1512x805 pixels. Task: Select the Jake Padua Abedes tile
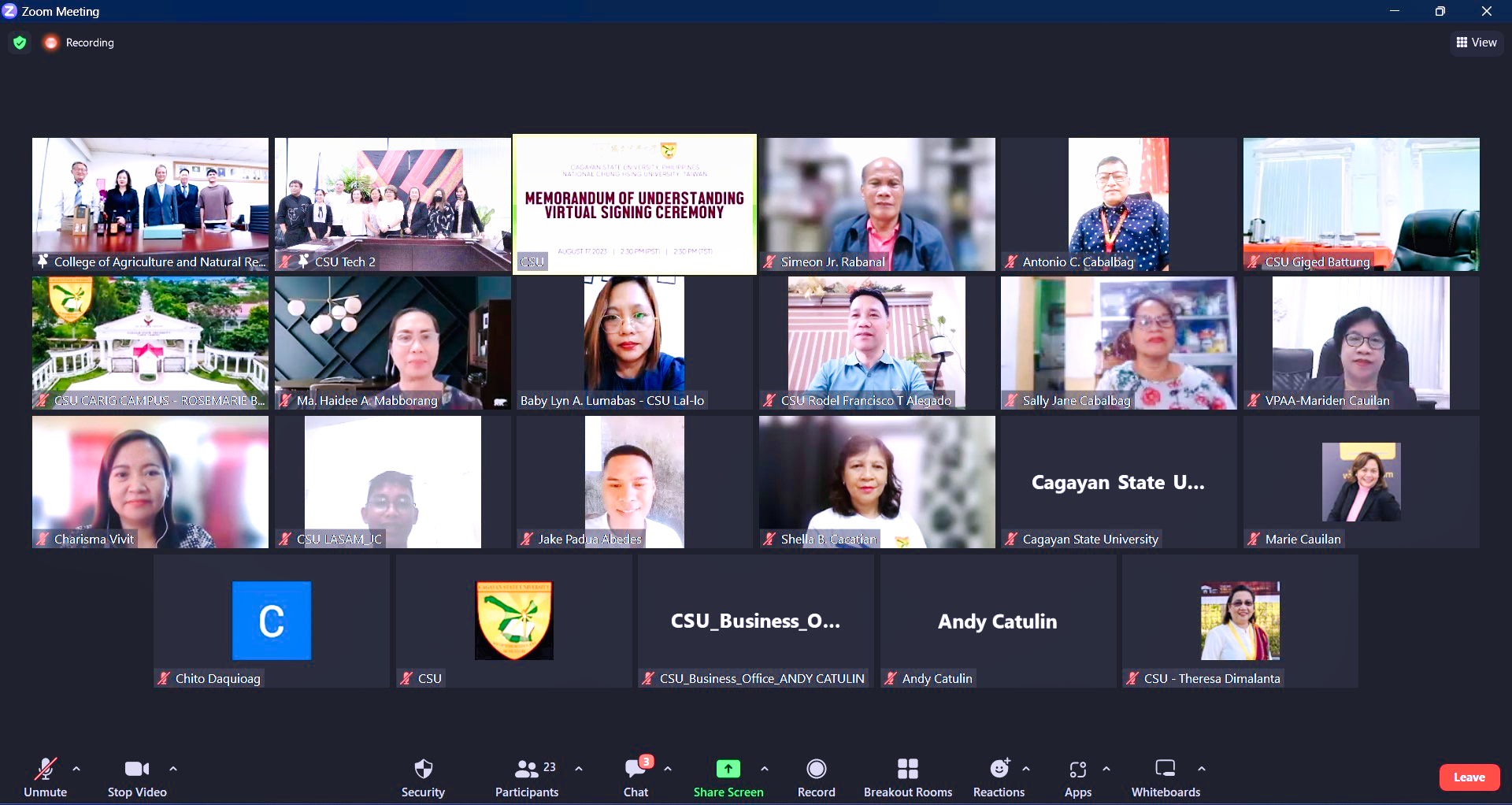coord(635,482)
